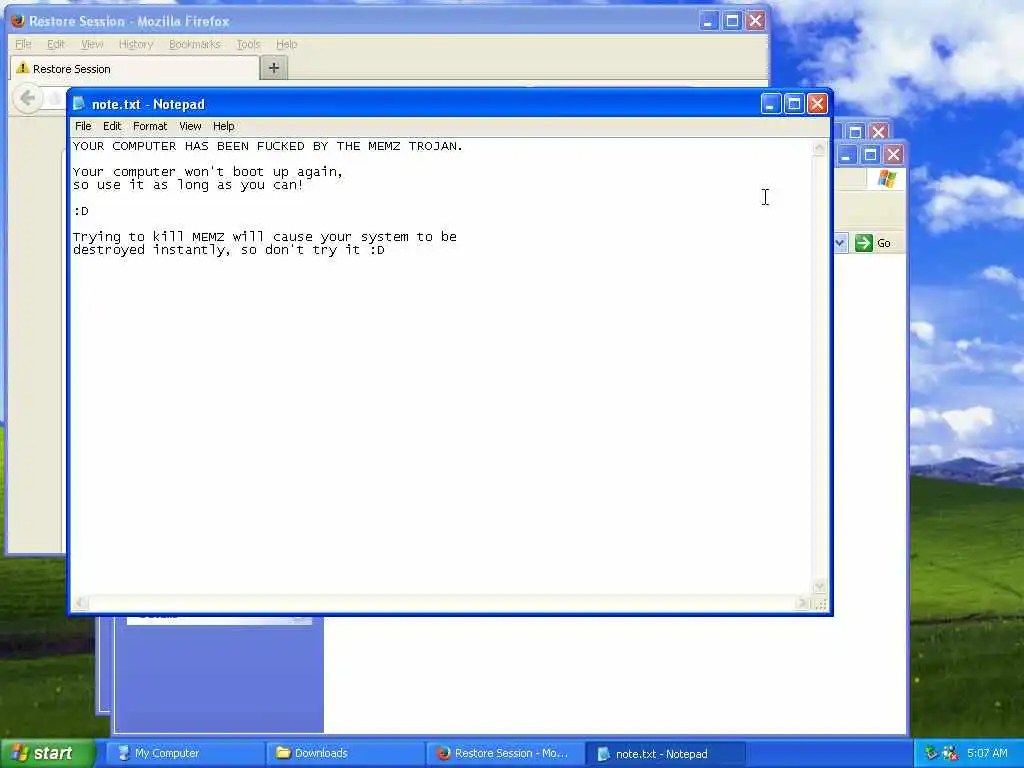
Task: Close the note.txt Notepad window
Action: pyautogui.click(x=818, y=104)
